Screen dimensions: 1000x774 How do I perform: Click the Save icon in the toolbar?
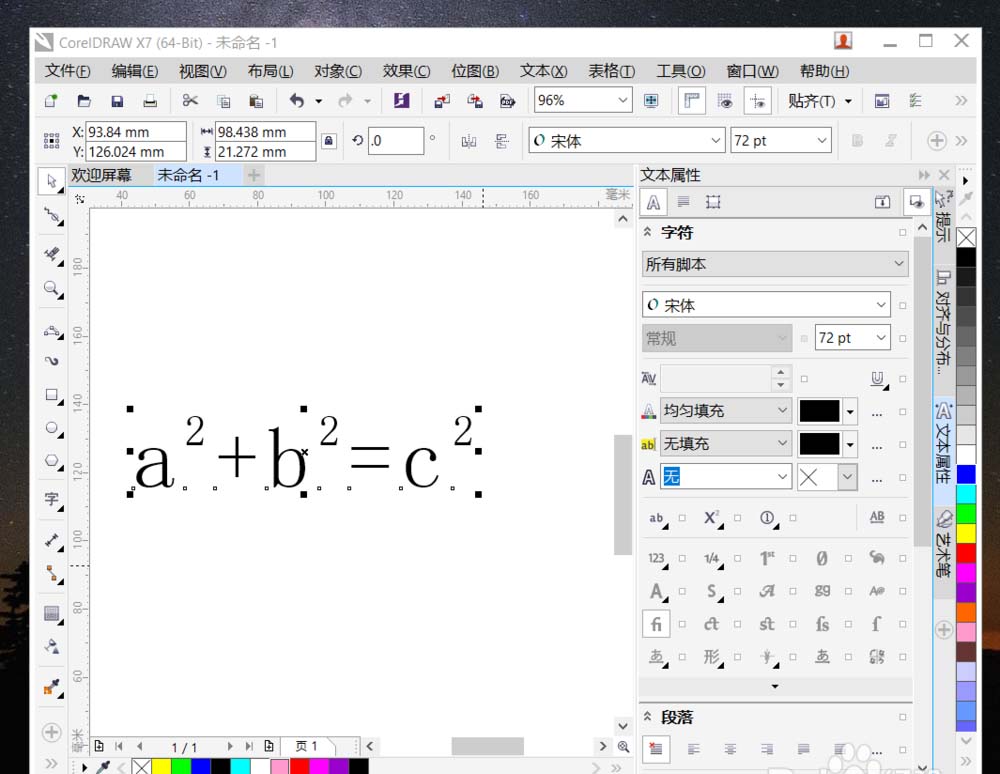(117, 101)
